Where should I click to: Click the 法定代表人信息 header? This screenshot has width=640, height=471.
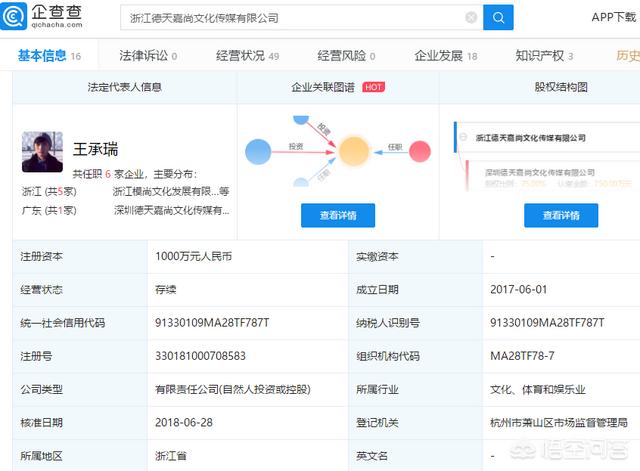[124, 87]
